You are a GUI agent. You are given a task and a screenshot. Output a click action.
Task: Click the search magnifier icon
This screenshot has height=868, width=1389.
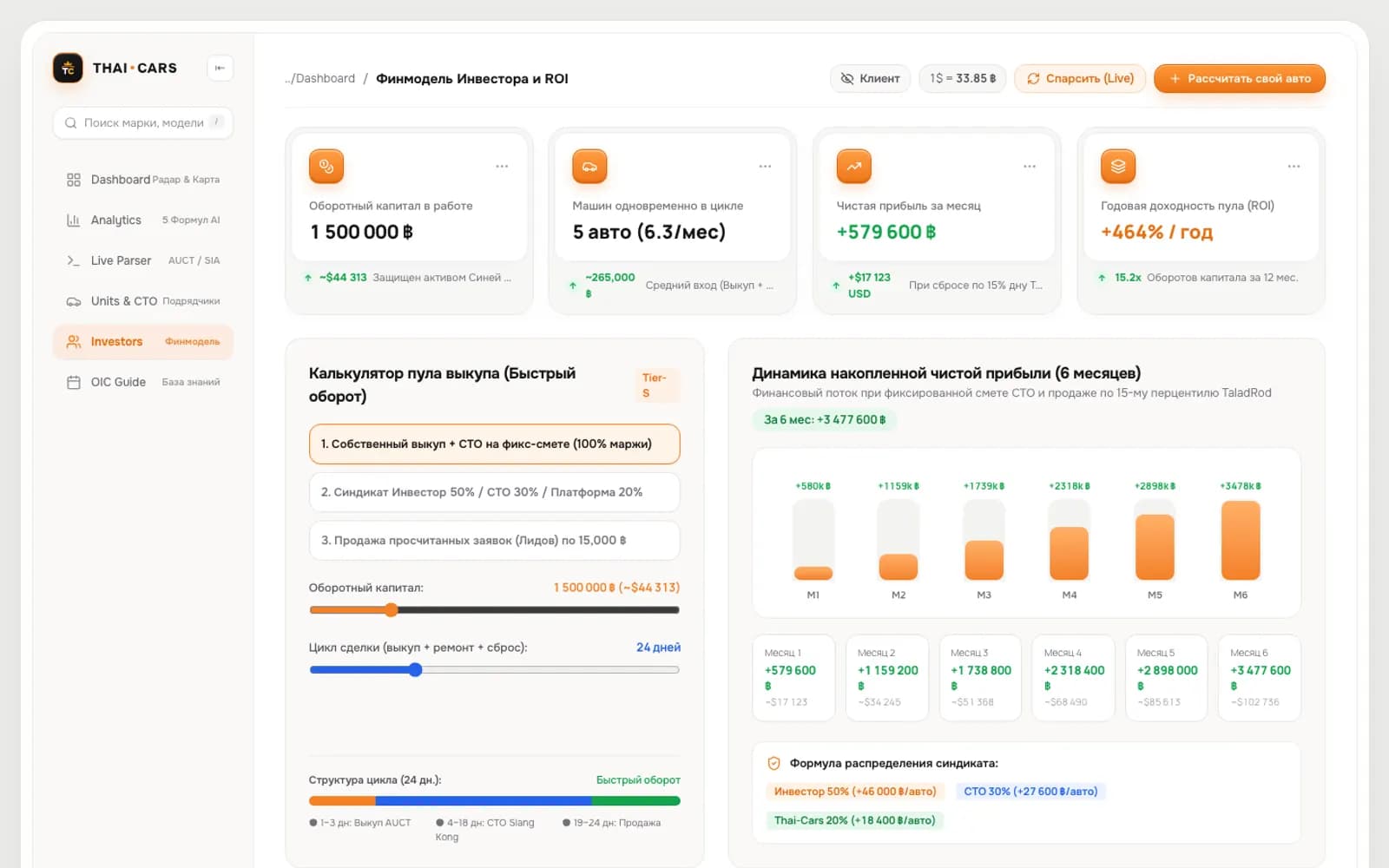[x=71, y=123]
